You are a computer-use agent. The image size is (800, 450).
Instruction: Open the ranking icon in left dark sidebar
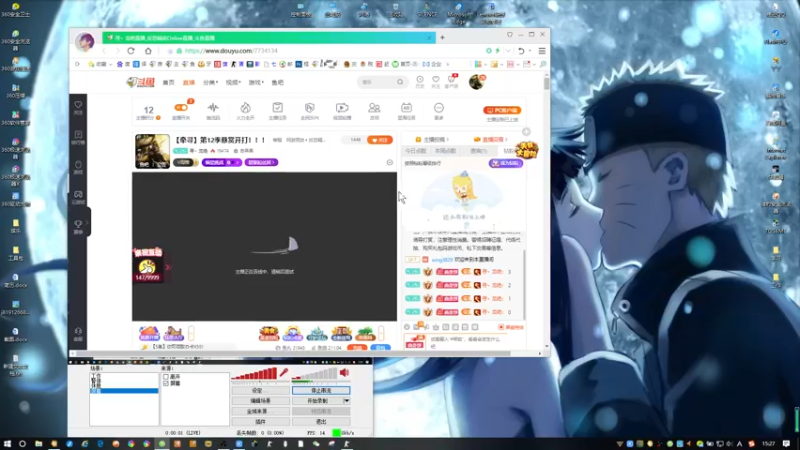pos(78,135)
